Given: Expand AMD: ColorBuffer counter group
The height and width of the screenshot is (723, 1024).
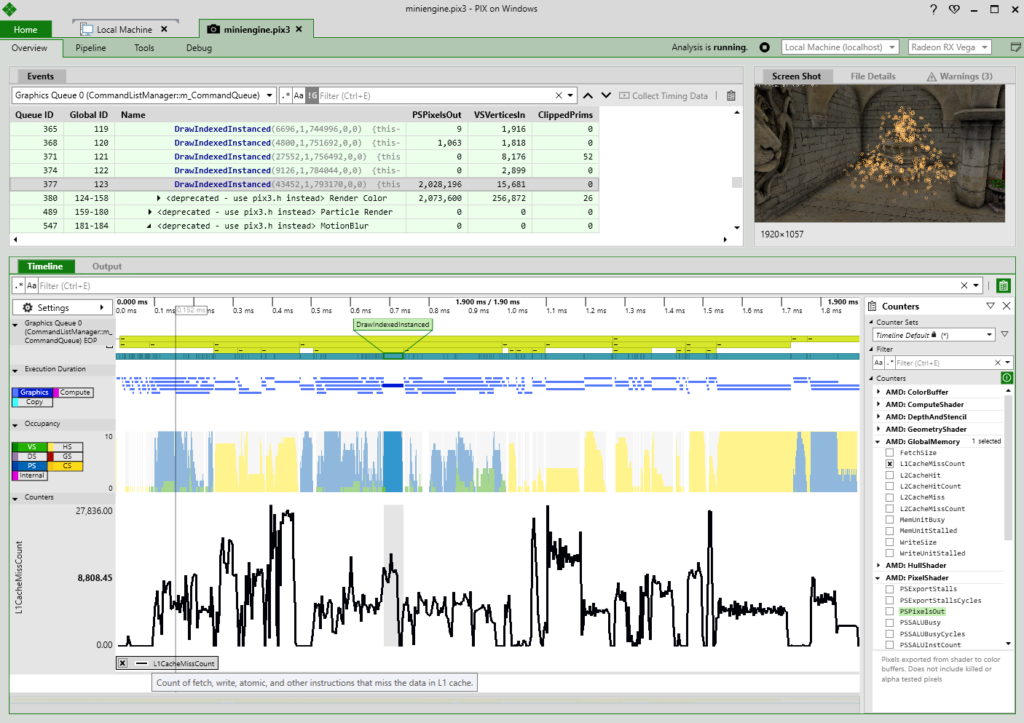Looking at the screenshot, I should tap(878, 392).
